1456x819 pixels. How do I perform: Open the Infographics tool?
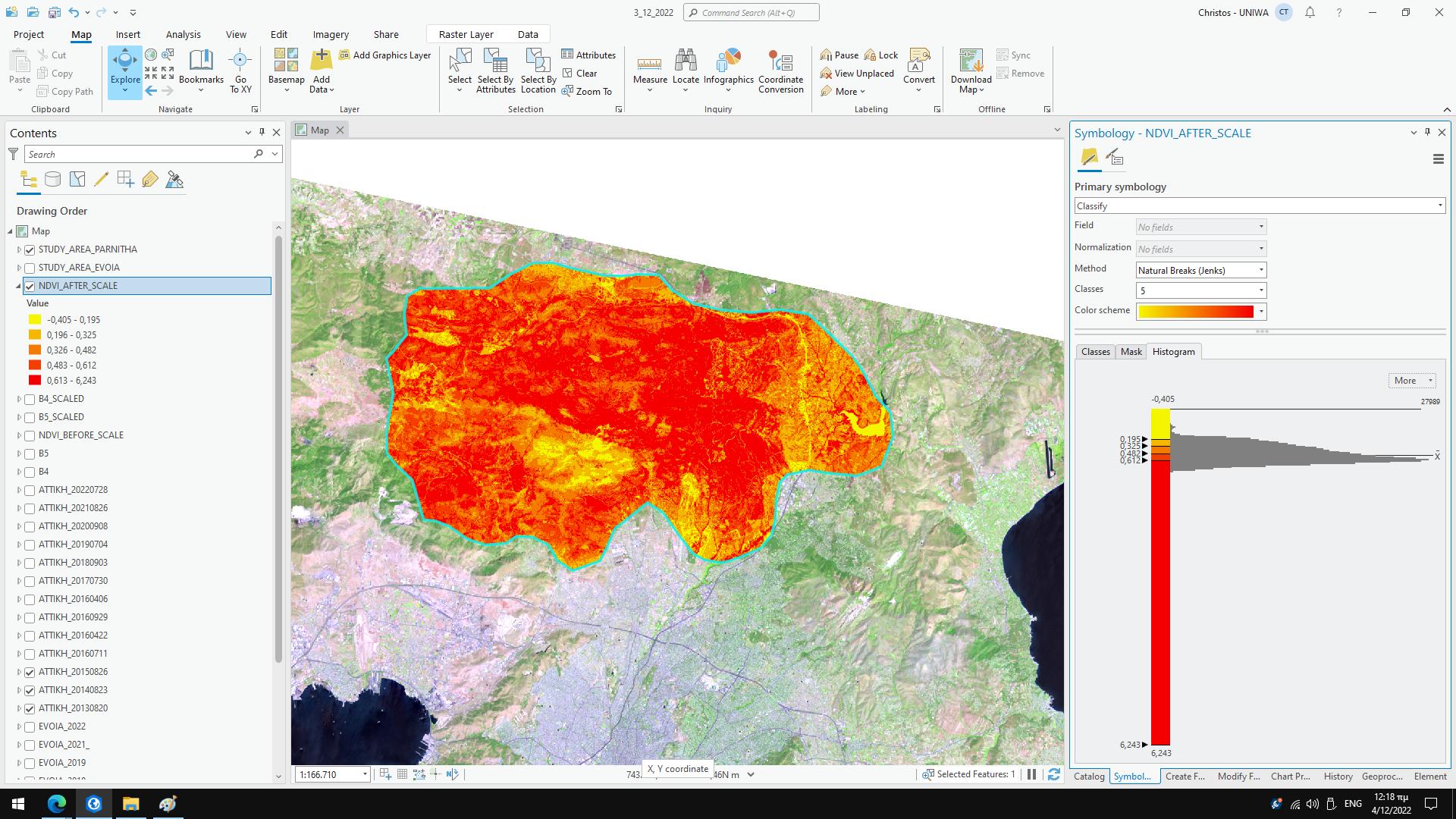(x=728, y=71)
